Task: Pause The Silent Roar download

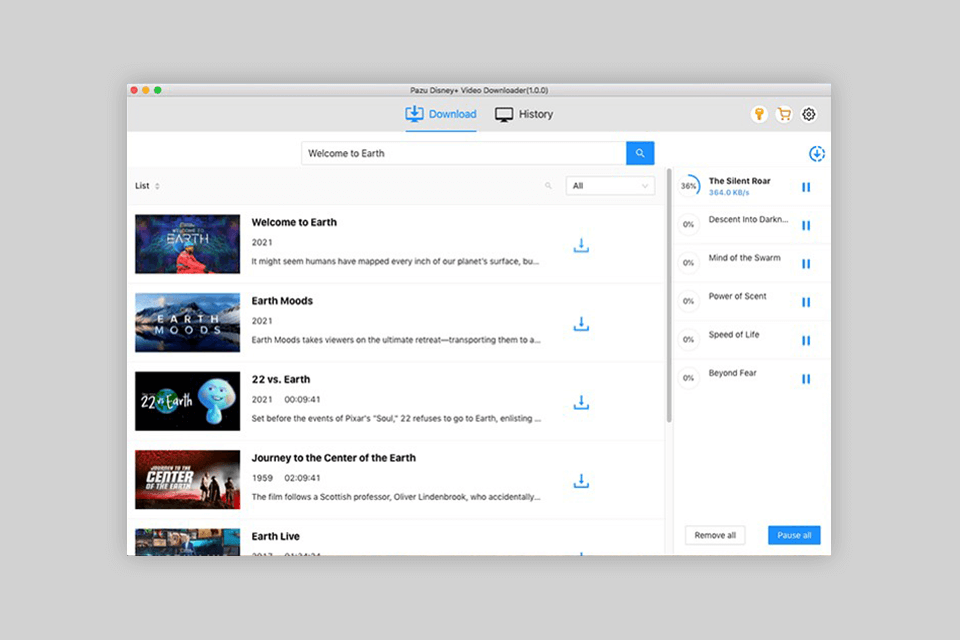Action: tap(806, 187)
